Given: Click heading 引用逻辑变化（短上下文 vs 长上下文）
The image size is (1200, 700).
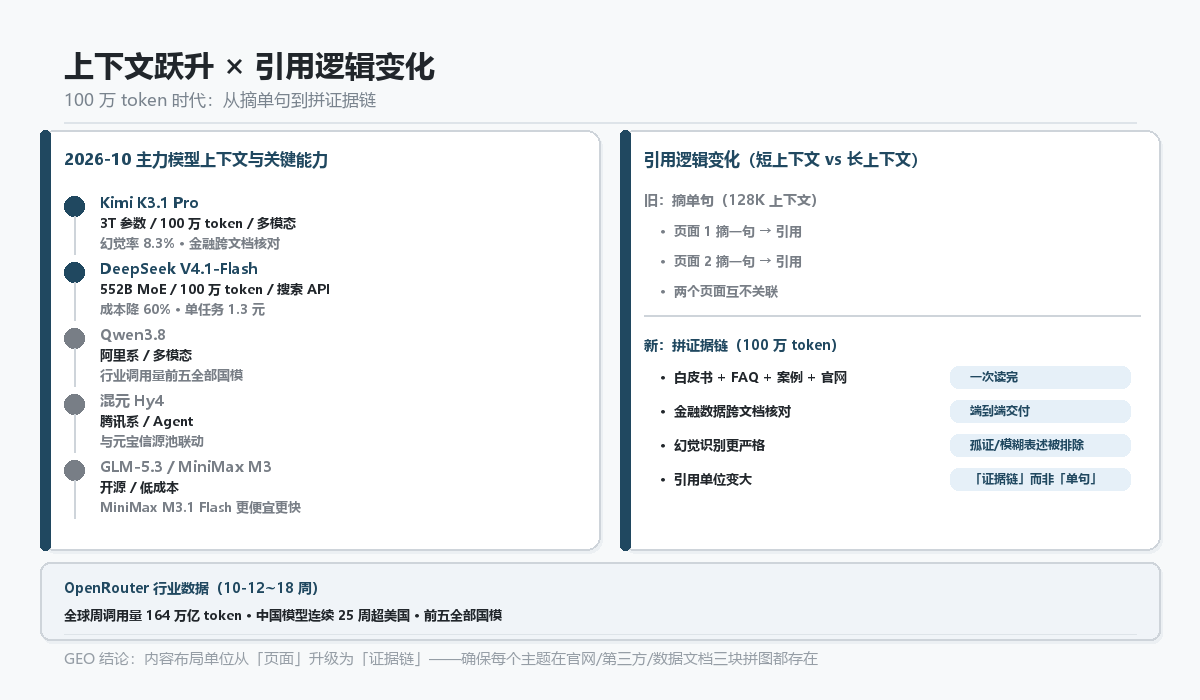Looking at the screenshot, I should coord(782,160).
